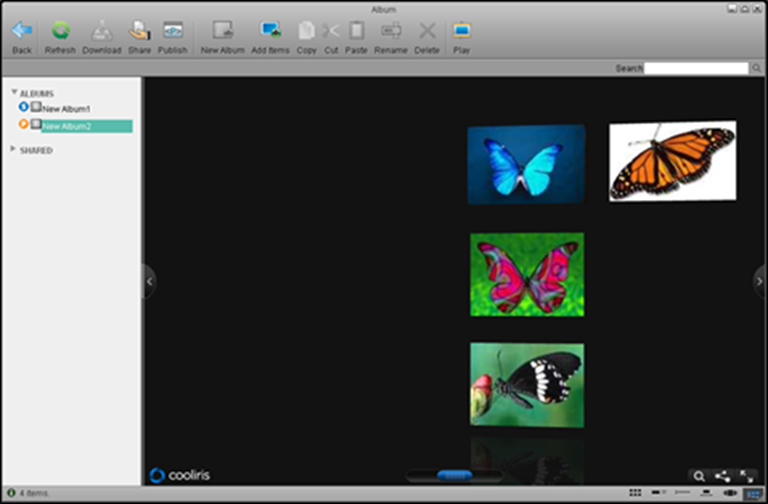This screenshot has width=768, height=504.
Task: Select New Album1 in the sidebar
Action: pos(66,108)
